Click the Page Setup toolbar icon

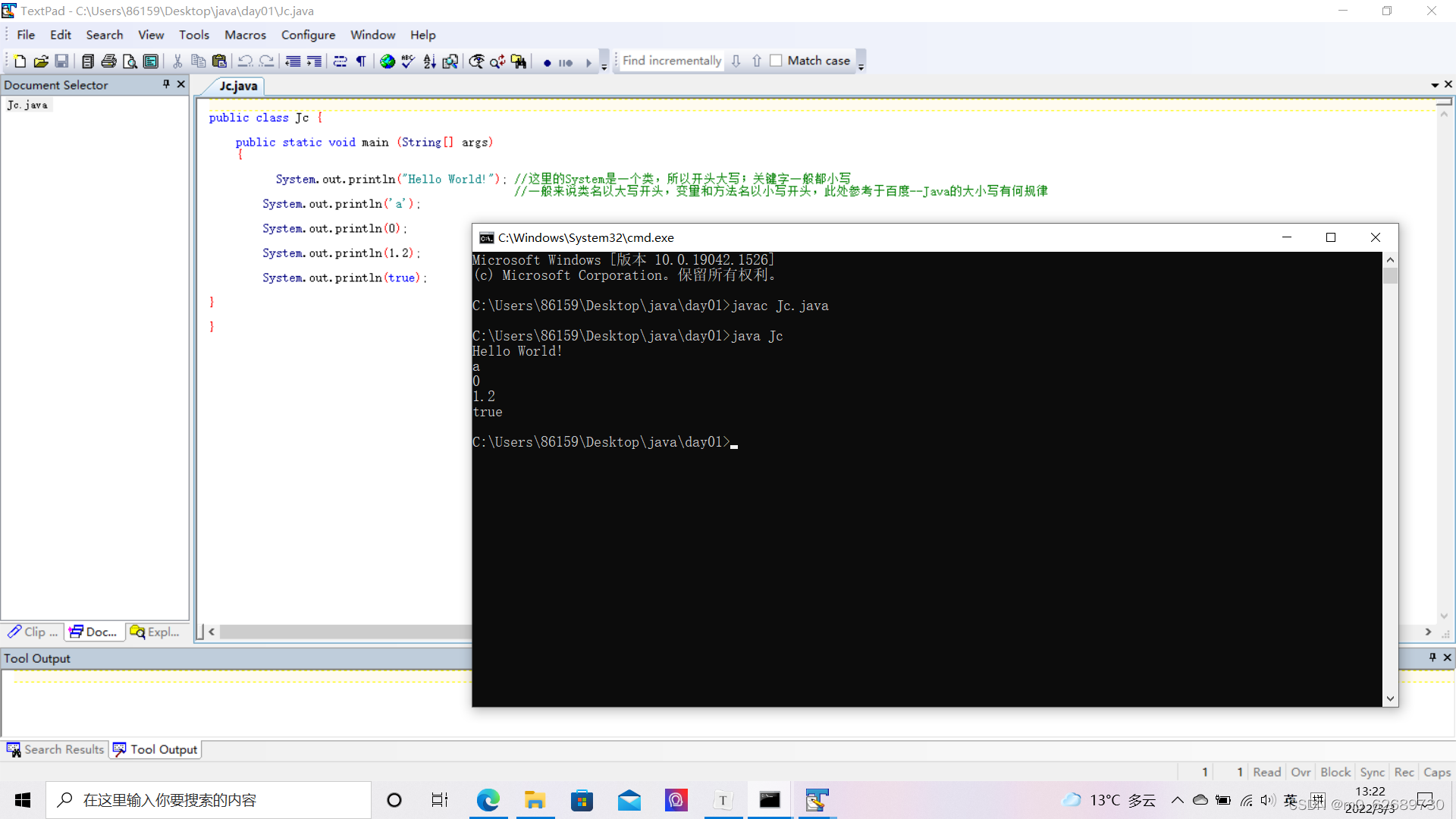click(x=151, y=61)
